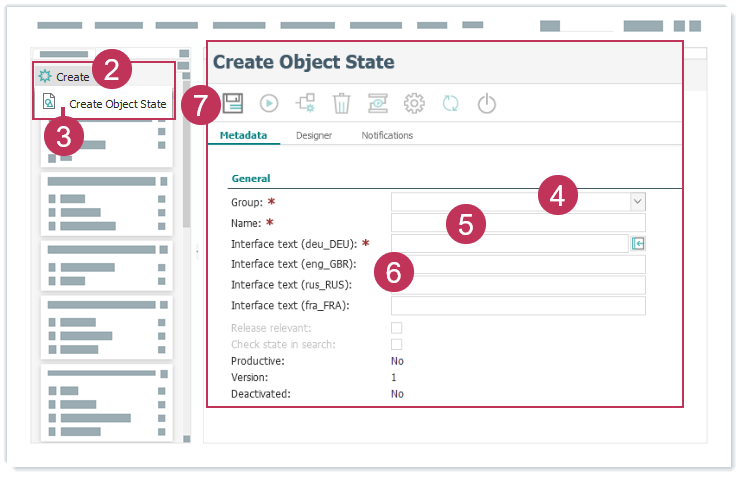Click Interface text (fra_FRA) input field
The image size is (741, 477).
click(517, 306)
